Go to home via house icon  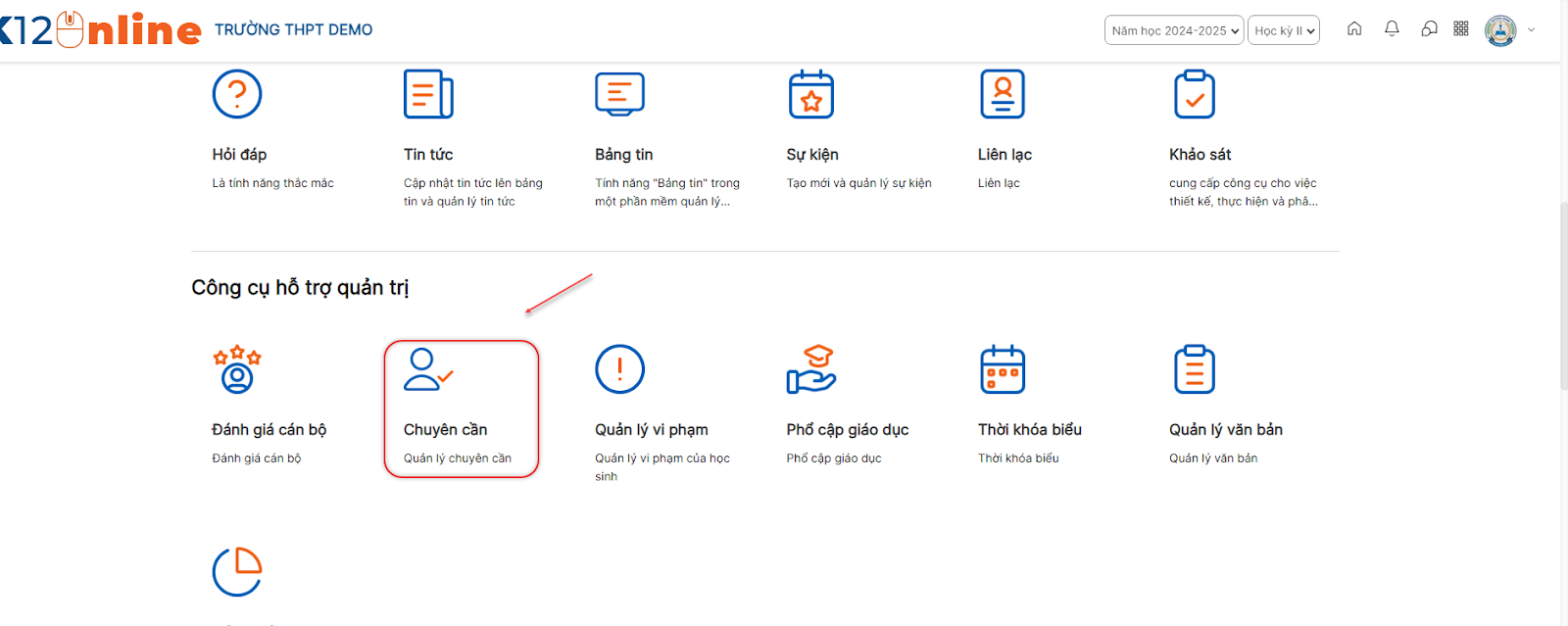pos(1354,29)
